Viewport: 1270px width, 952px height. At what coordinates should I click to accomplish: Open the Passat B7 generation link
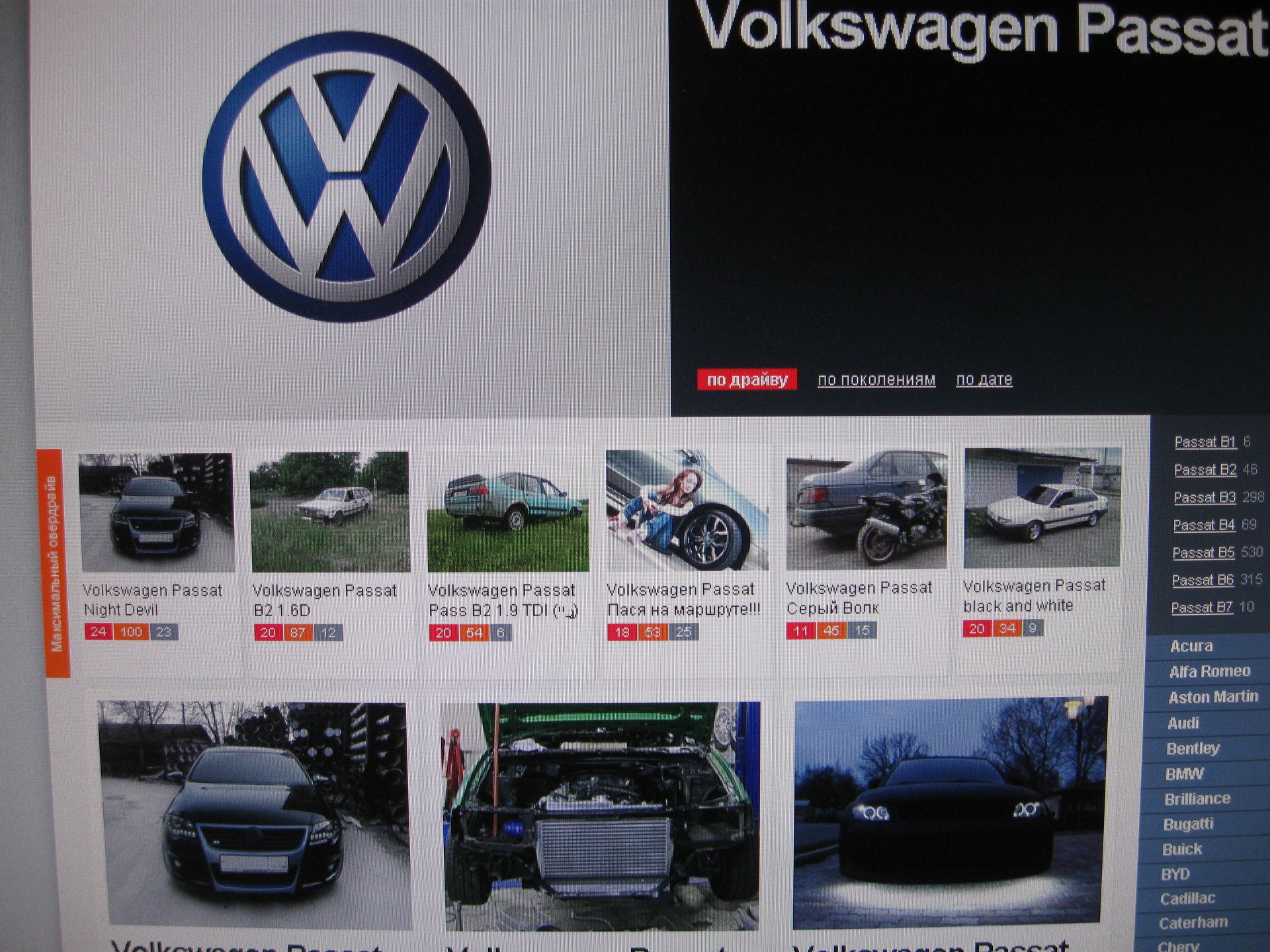(1202, 608)
